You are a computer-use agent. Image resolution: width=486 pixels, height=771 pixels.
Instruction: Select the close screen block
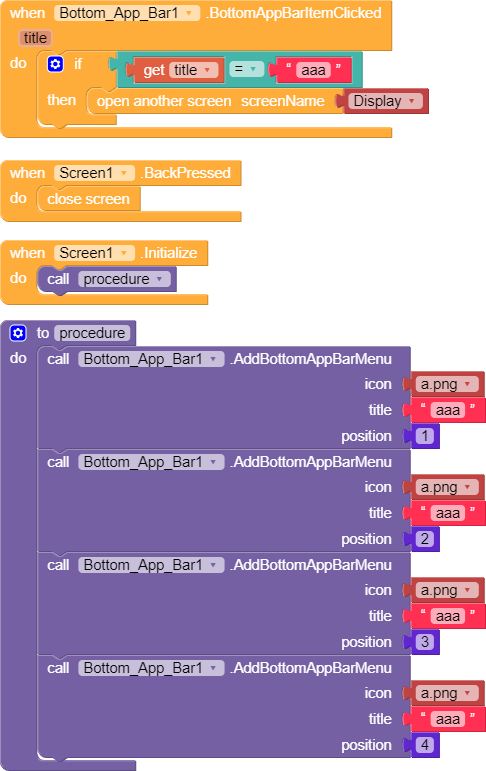click(89, 199)
